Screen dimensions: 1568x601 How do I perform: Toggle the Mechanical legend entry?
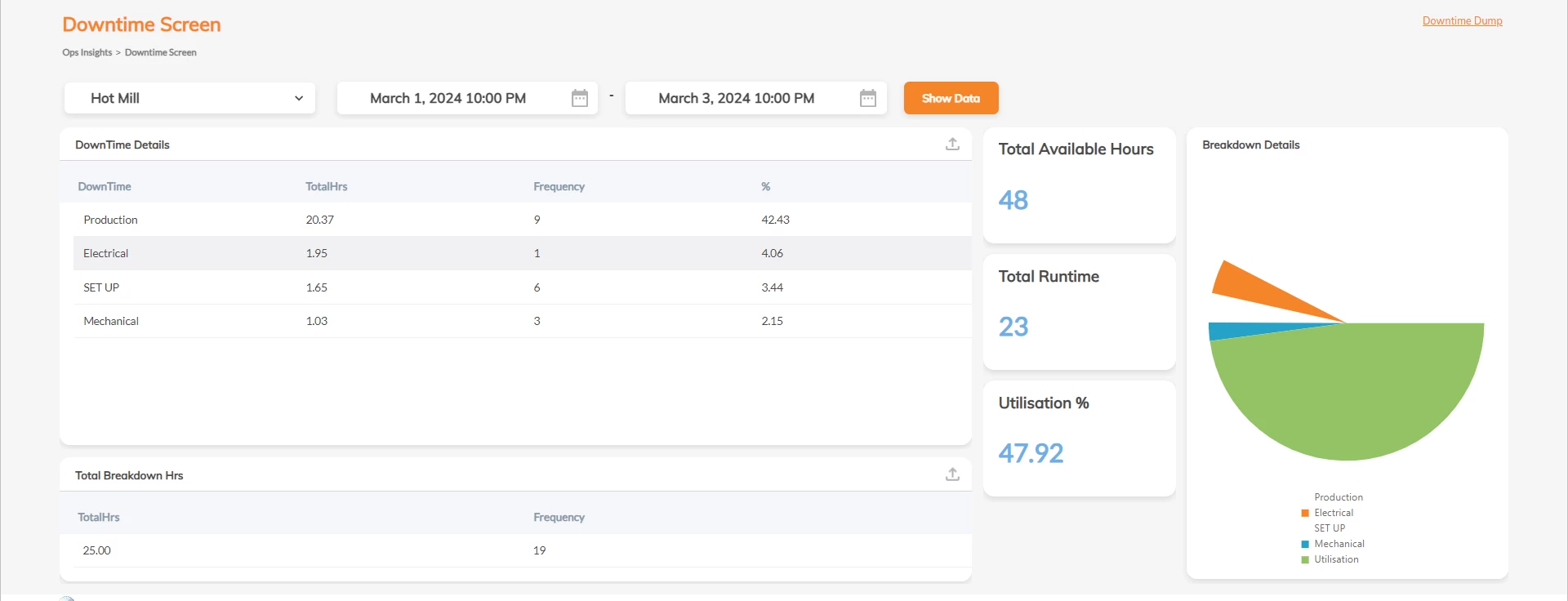1333,544
